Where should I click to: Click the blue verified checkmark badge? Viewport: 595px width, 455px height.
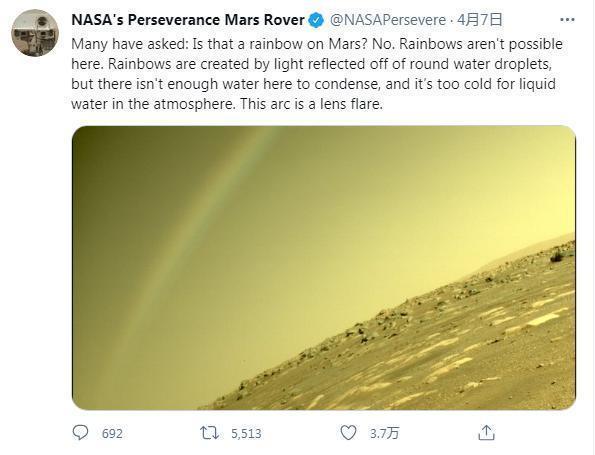(x=316, y=20)
